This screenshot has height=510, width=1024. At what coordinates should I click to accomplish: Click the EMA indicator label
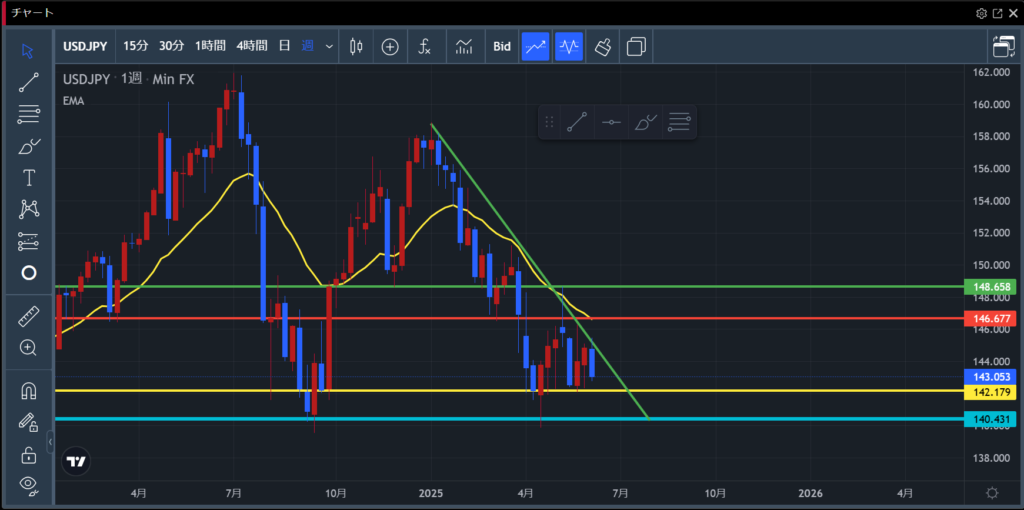pos(73,101)
